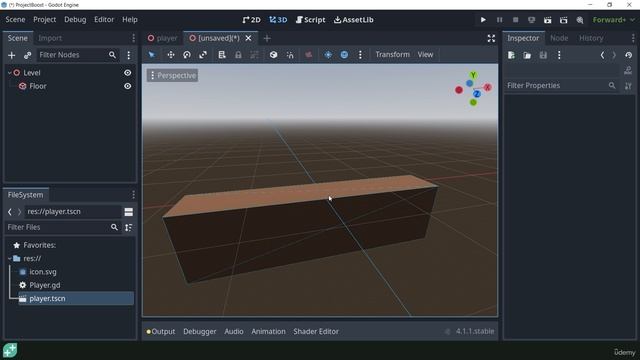Open Inspector history list icon
The image size is (640, 360).
[x=628, y=55]
